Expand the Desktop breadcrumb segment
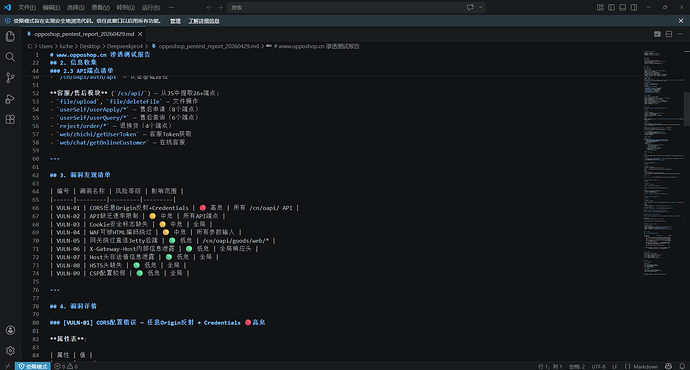The width and height of the screenshot is (690, 370). 90,46
